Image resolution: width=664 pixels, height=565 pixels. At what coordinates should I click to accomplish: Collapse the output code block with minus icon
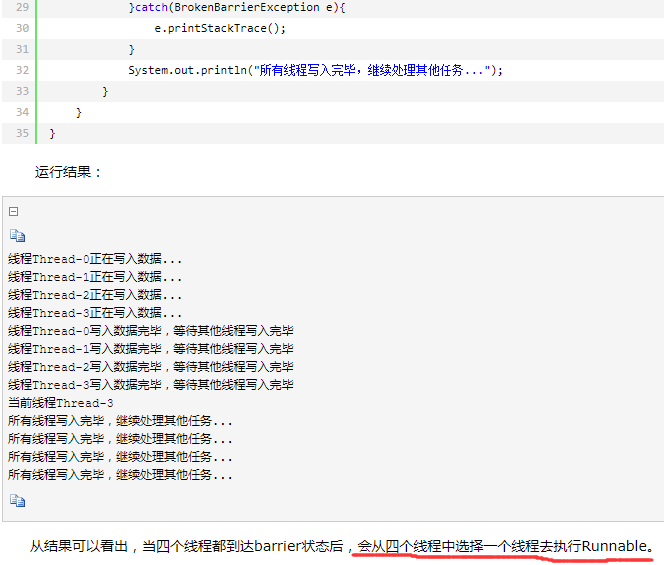[14, 211]
